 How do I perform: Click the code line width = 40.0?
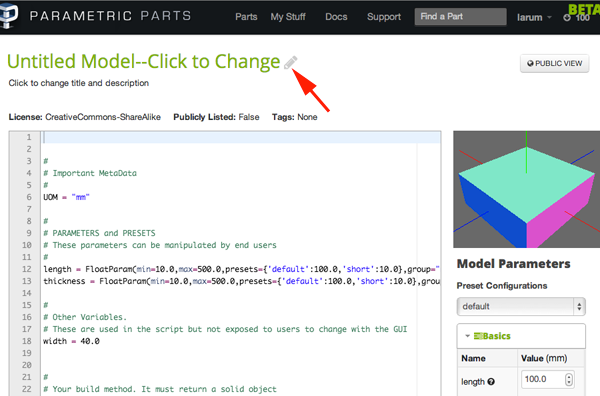click(71, 341)
